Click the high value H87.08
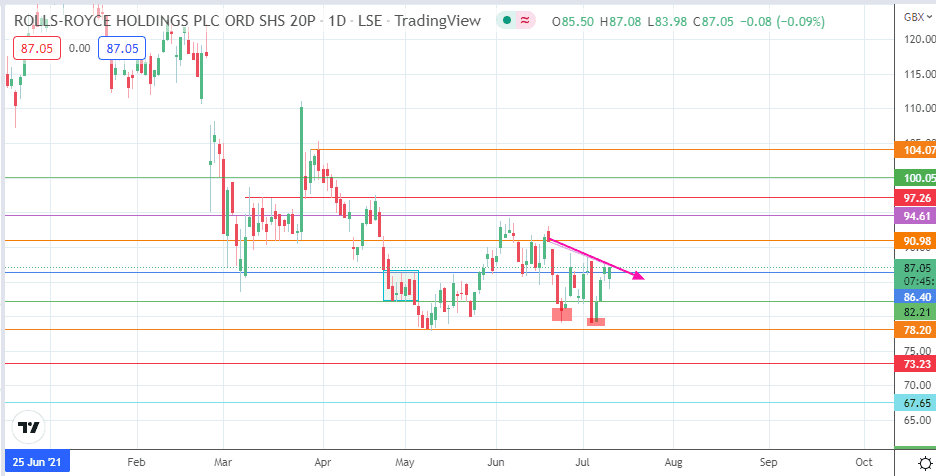The width and height of the screenshot is (936, 476). pyautogui.click(x=621, y=22)
